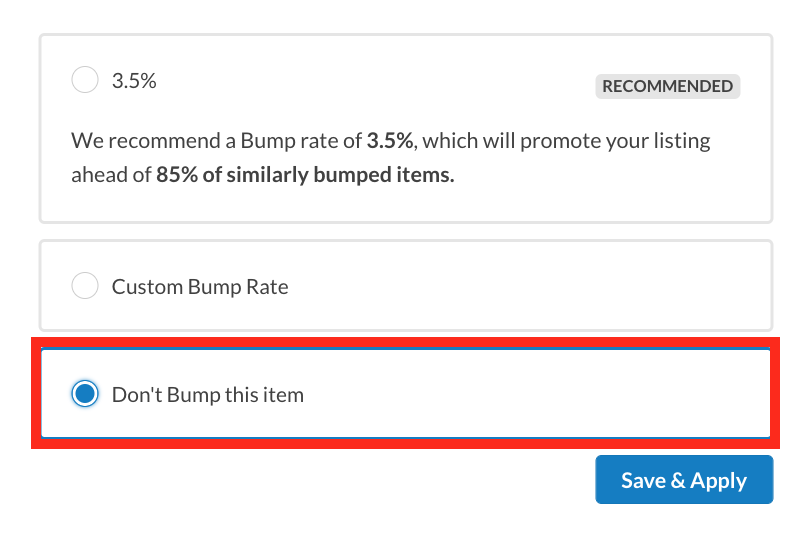Click the selected Don't Bump radio button

tap(85, 394)
